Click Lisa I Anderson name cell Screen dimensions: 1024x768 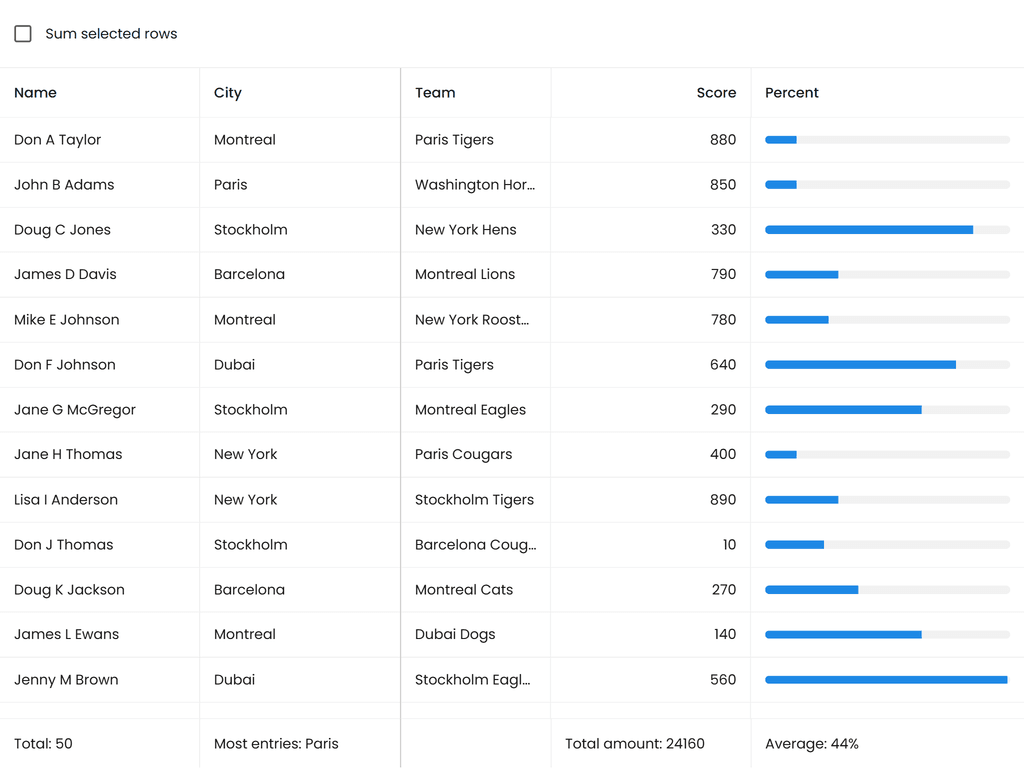66,500
